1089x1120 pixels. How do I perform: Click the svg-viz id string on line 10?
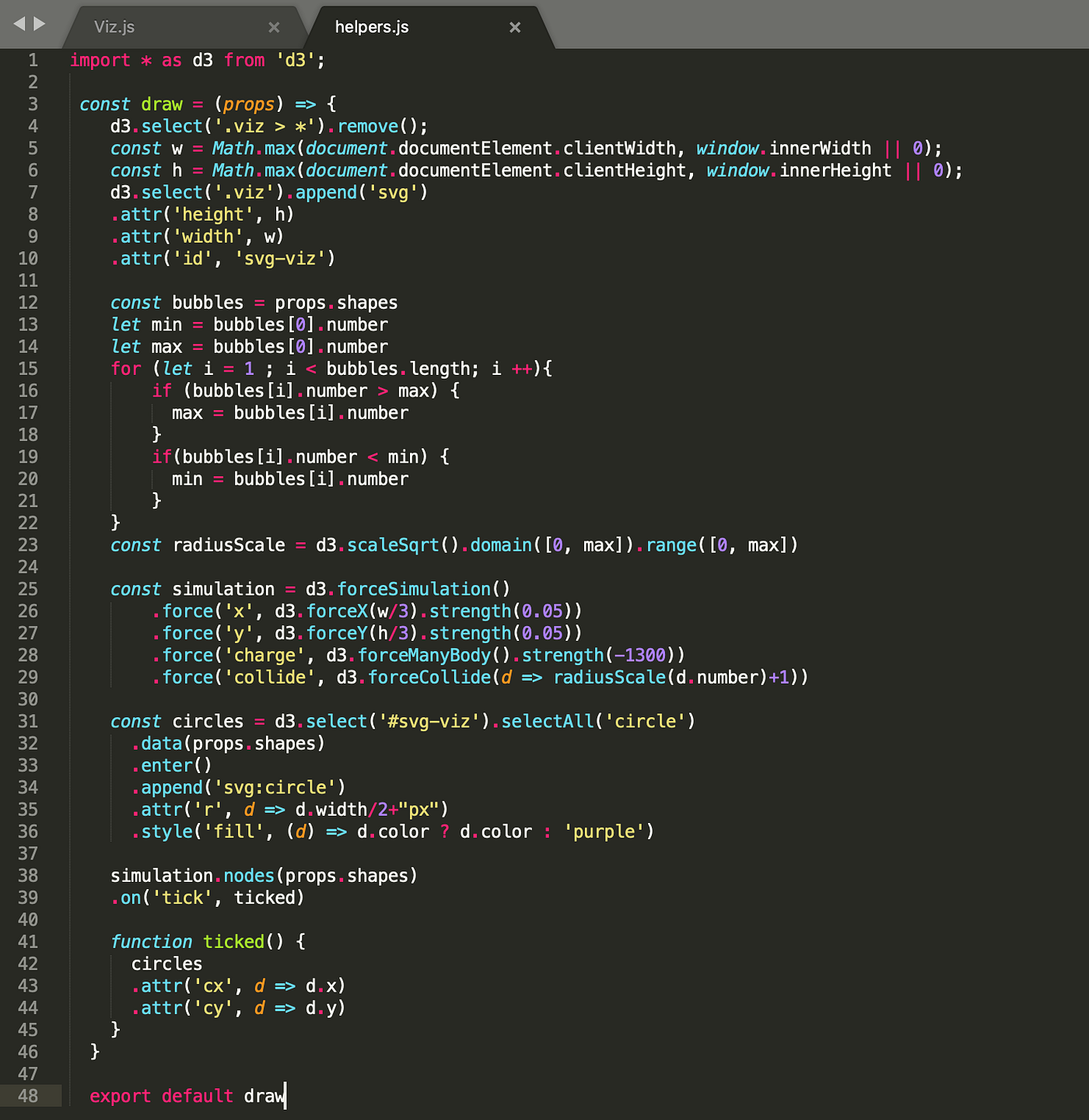tap(282, 258)
